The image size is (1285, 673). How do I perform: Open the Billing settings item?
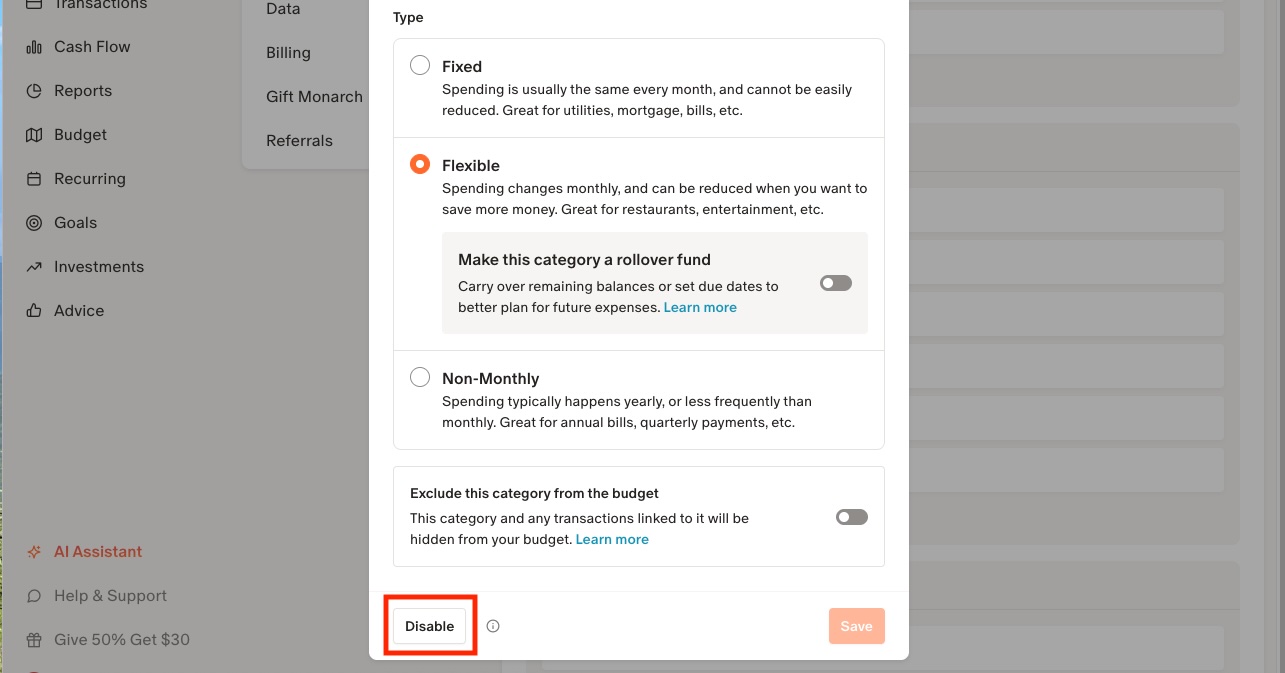click(x=288, y=53)
